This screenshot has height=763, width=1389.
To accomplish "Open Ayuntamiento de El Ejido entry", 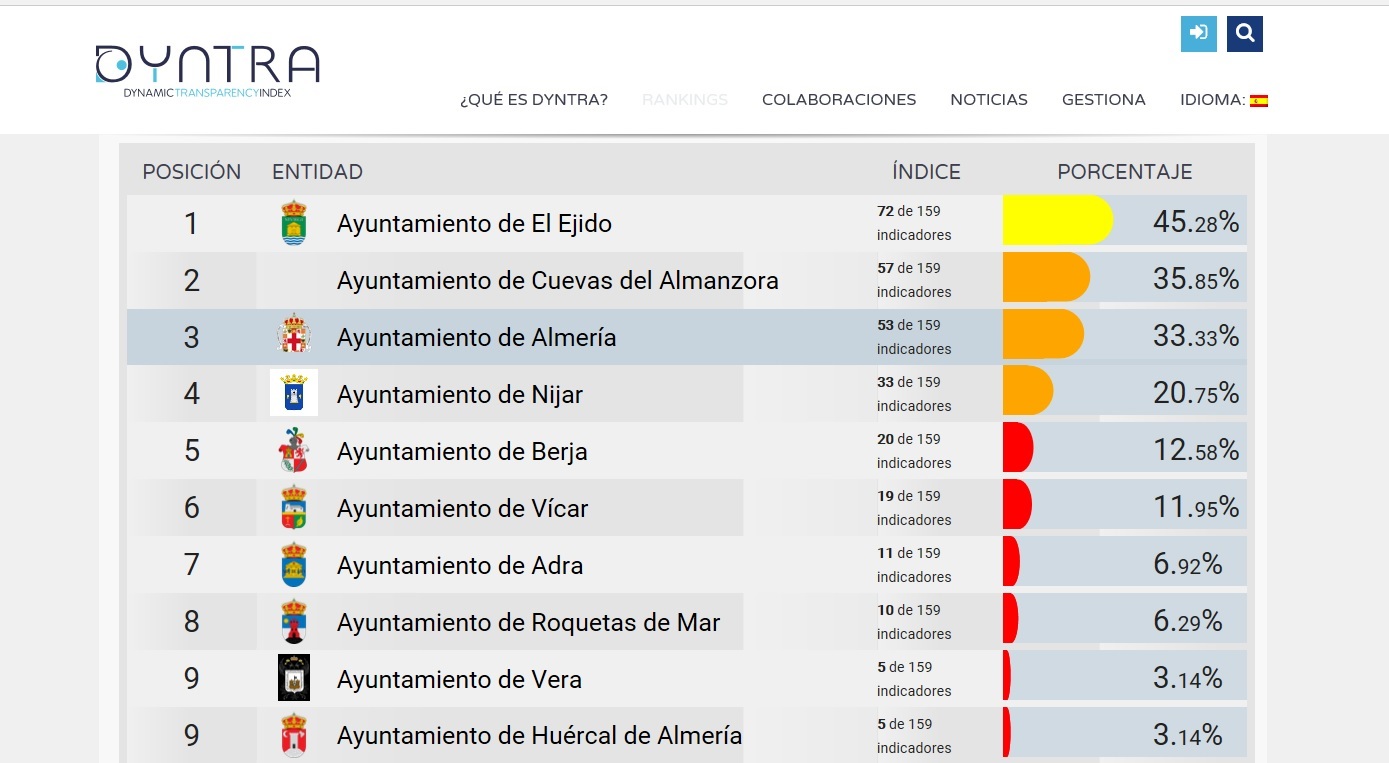I will pos(474,223).
